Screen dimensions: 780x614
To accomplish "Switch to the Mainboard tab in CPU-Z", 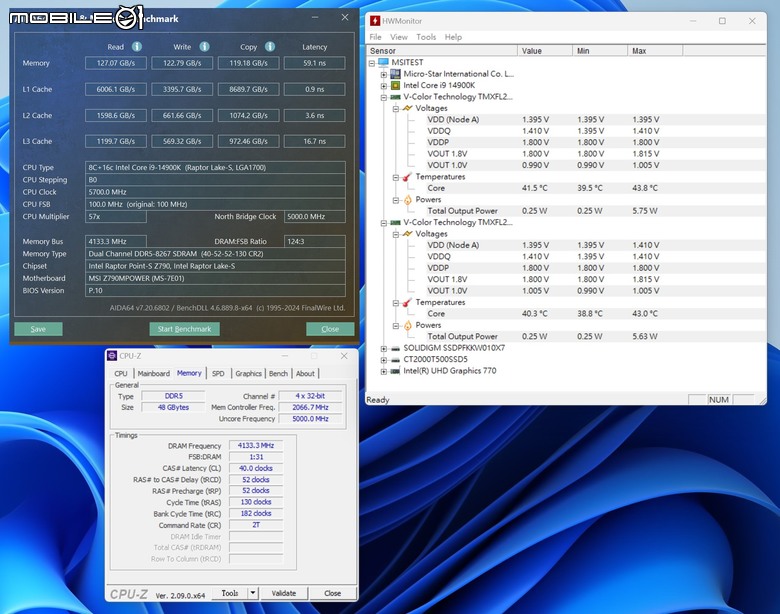I will (x=154, y=373).
